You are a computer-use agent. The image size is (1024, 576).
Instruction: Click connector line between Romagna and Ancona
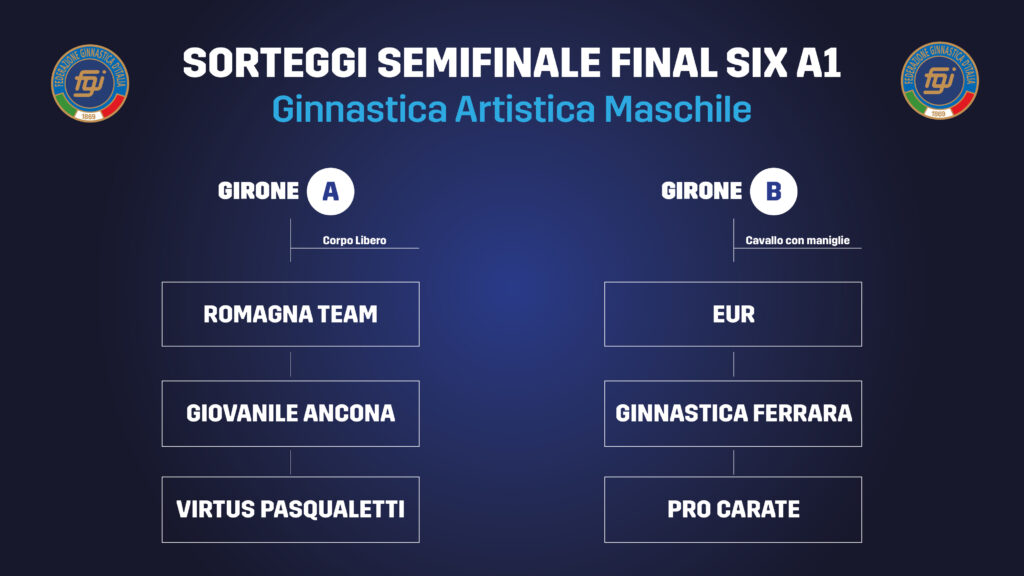291,364
